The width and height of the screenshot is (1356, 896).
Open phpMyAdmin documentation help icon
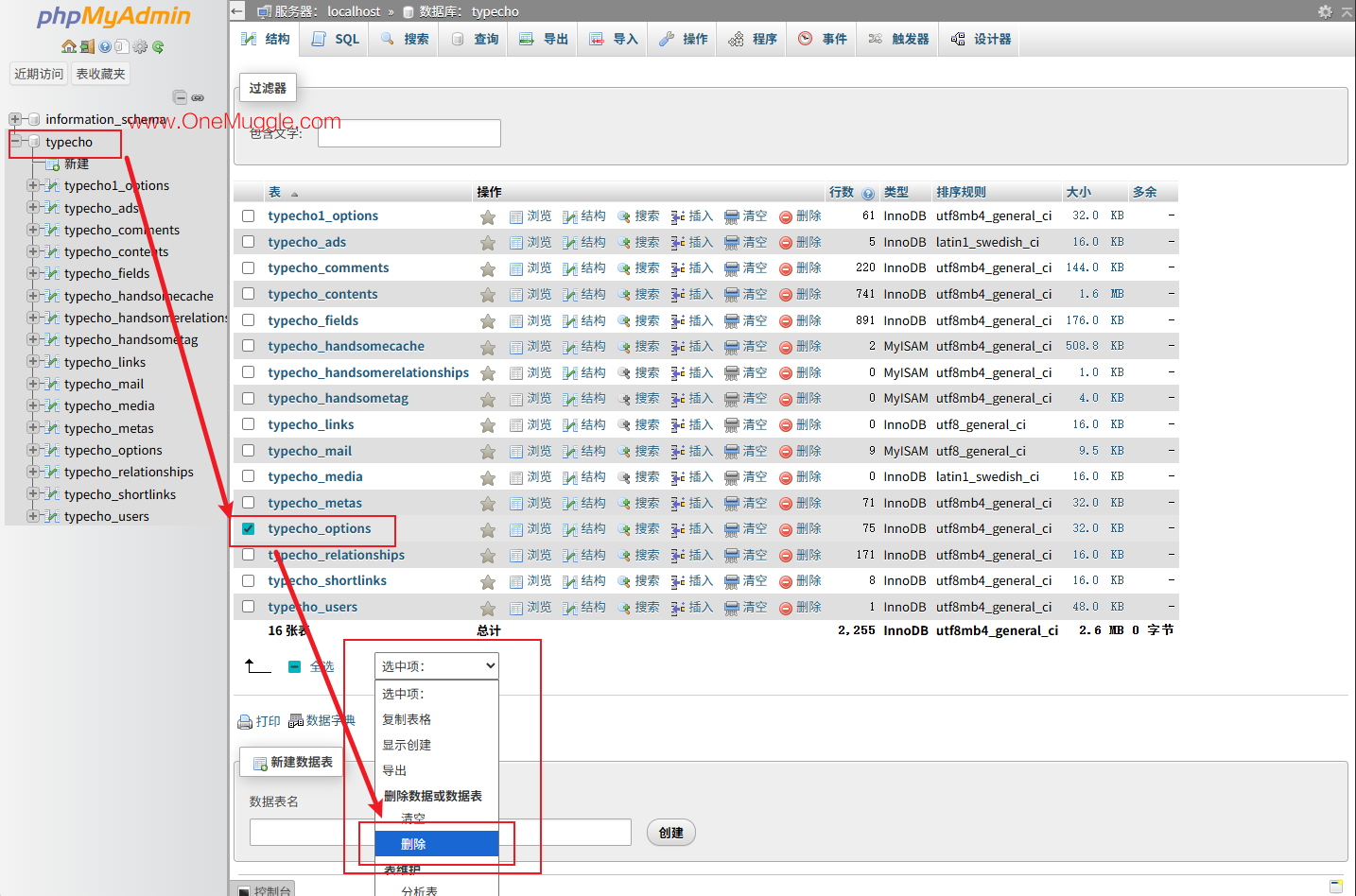tap(105, 46)
